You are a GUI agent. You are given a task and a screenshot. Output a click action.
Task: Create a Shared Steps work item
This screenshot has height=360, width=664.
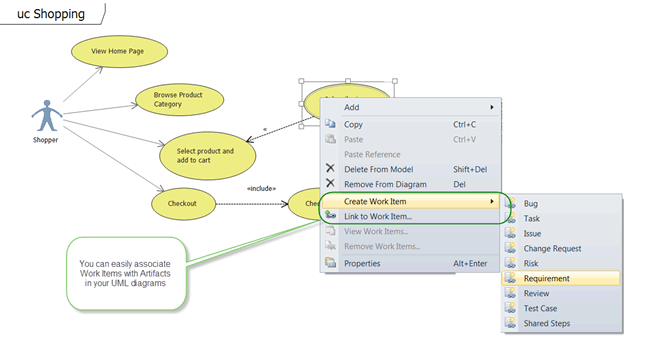pyautogui.click(x=561, y=323)
